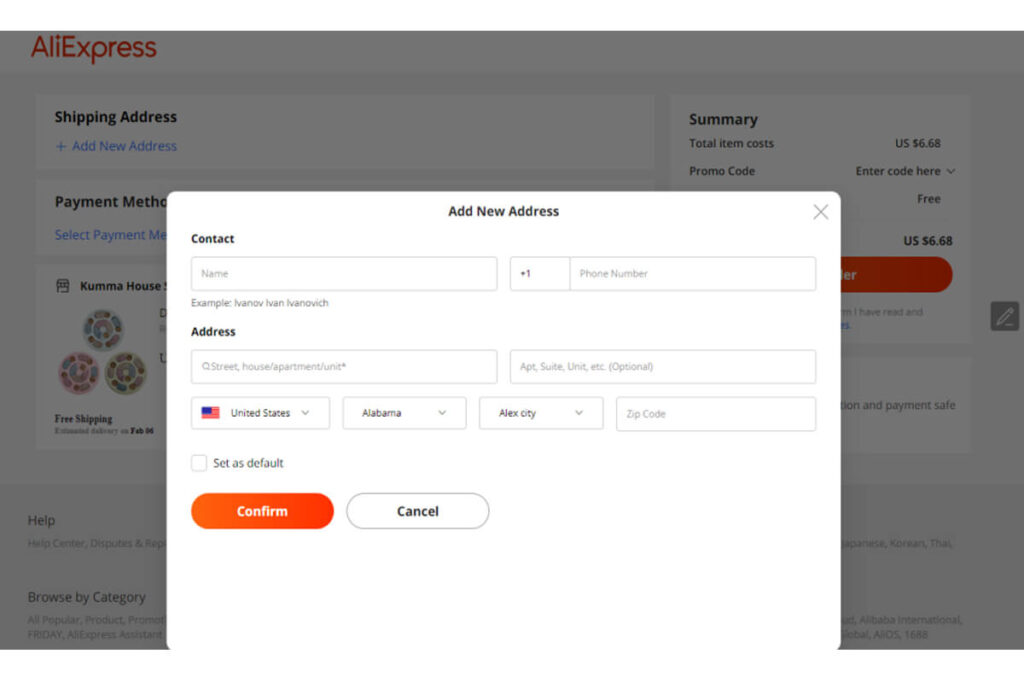Click the US flag in the country selector
The image size is (1024, 683).
pos(211,412)
